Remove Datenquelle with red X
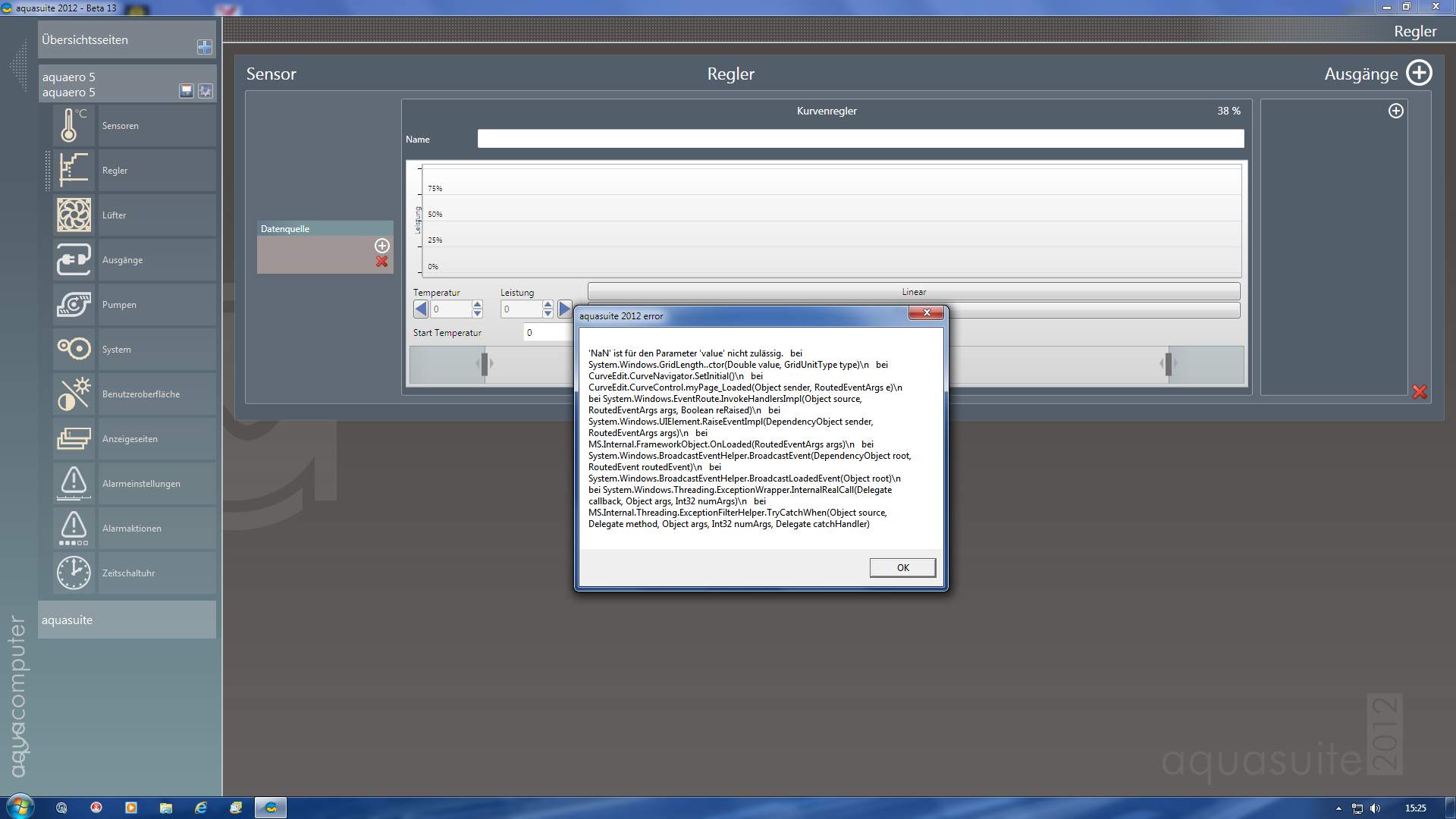 pyautogui.click(x=381, y=262)
